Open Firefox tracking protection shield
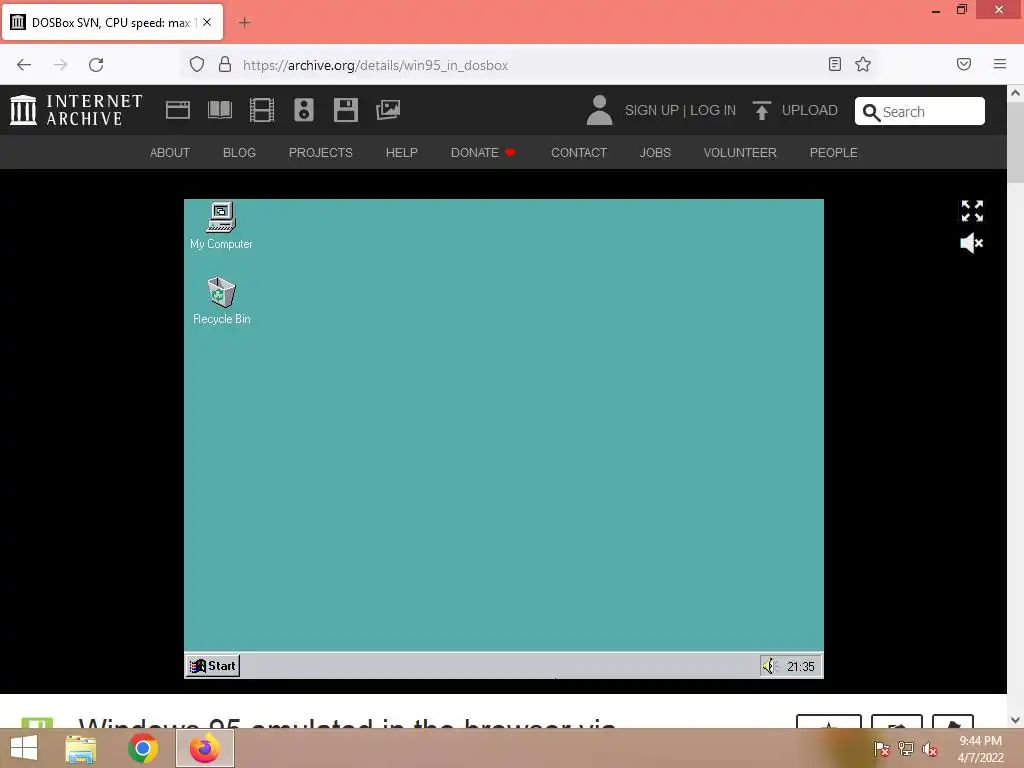 click(x=197, y=64)
